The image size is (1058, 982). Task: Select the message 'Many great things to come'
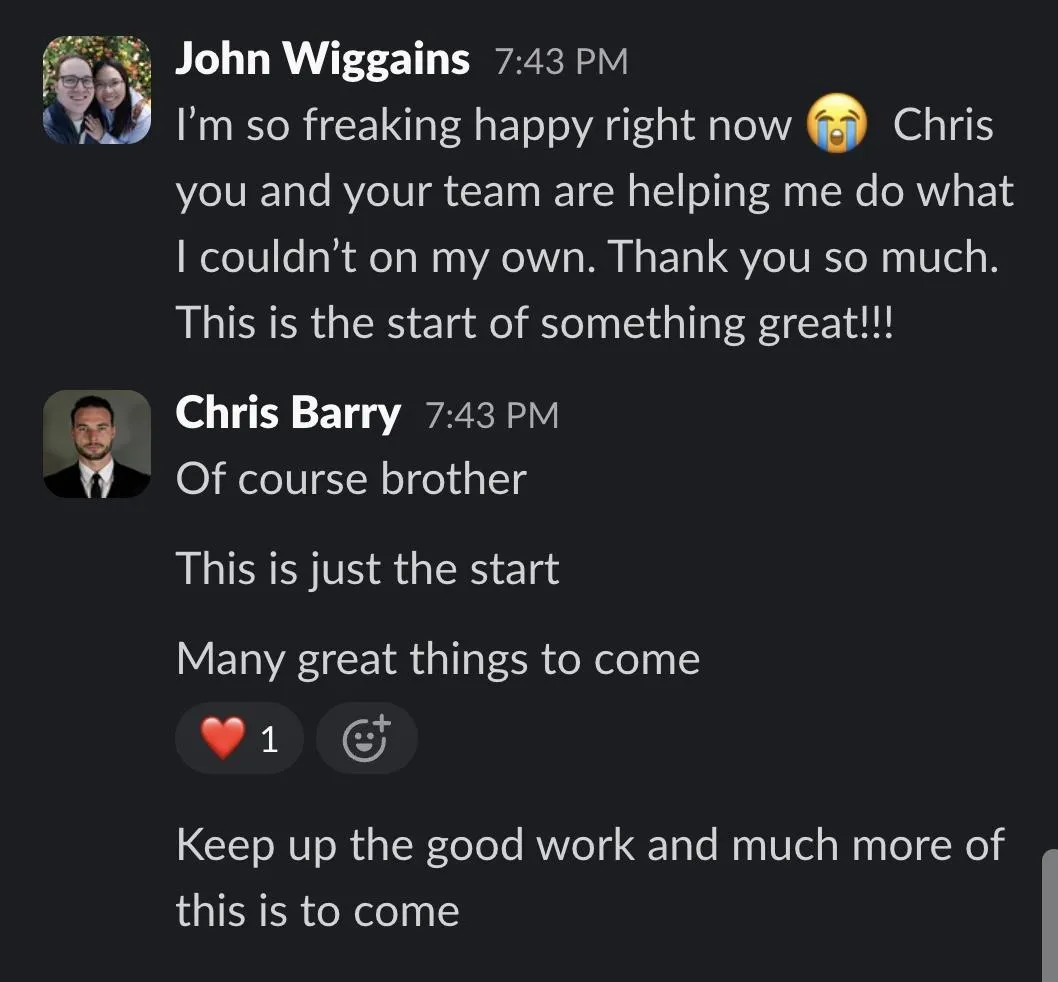[438, 659]
